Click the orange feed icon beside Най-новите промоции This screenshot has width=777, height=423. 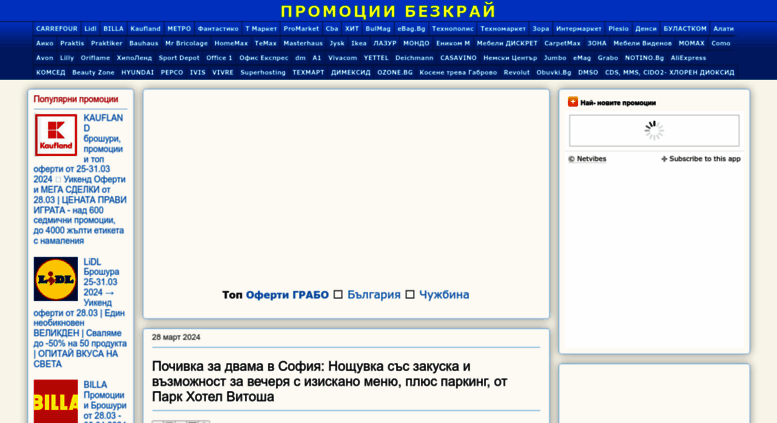click(x=573, y=102)
